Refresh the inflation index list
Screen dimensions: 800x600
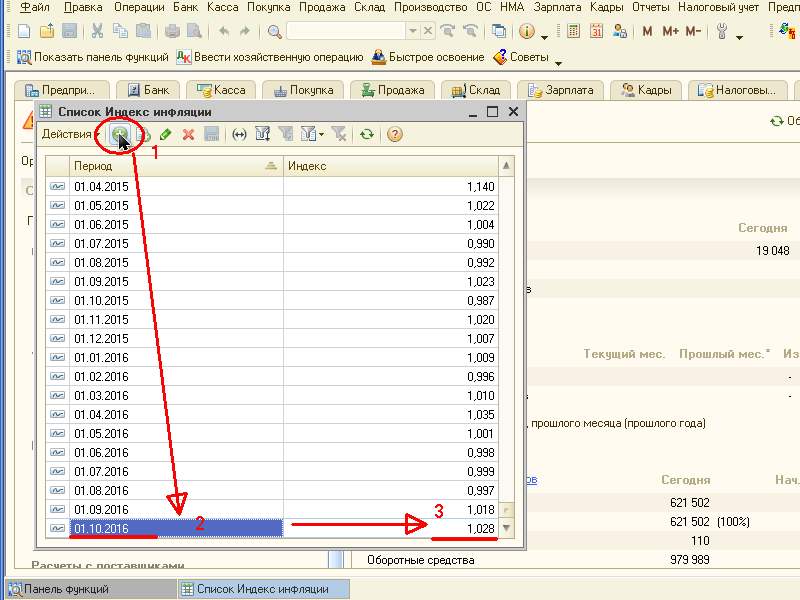click(x=366, y=134)
